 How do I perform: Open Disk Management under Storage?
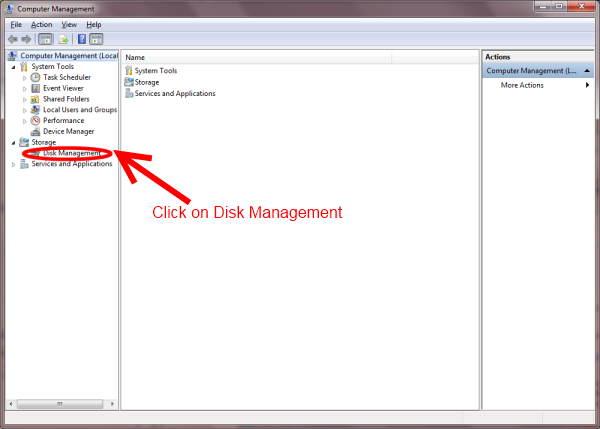click(72, 153)
